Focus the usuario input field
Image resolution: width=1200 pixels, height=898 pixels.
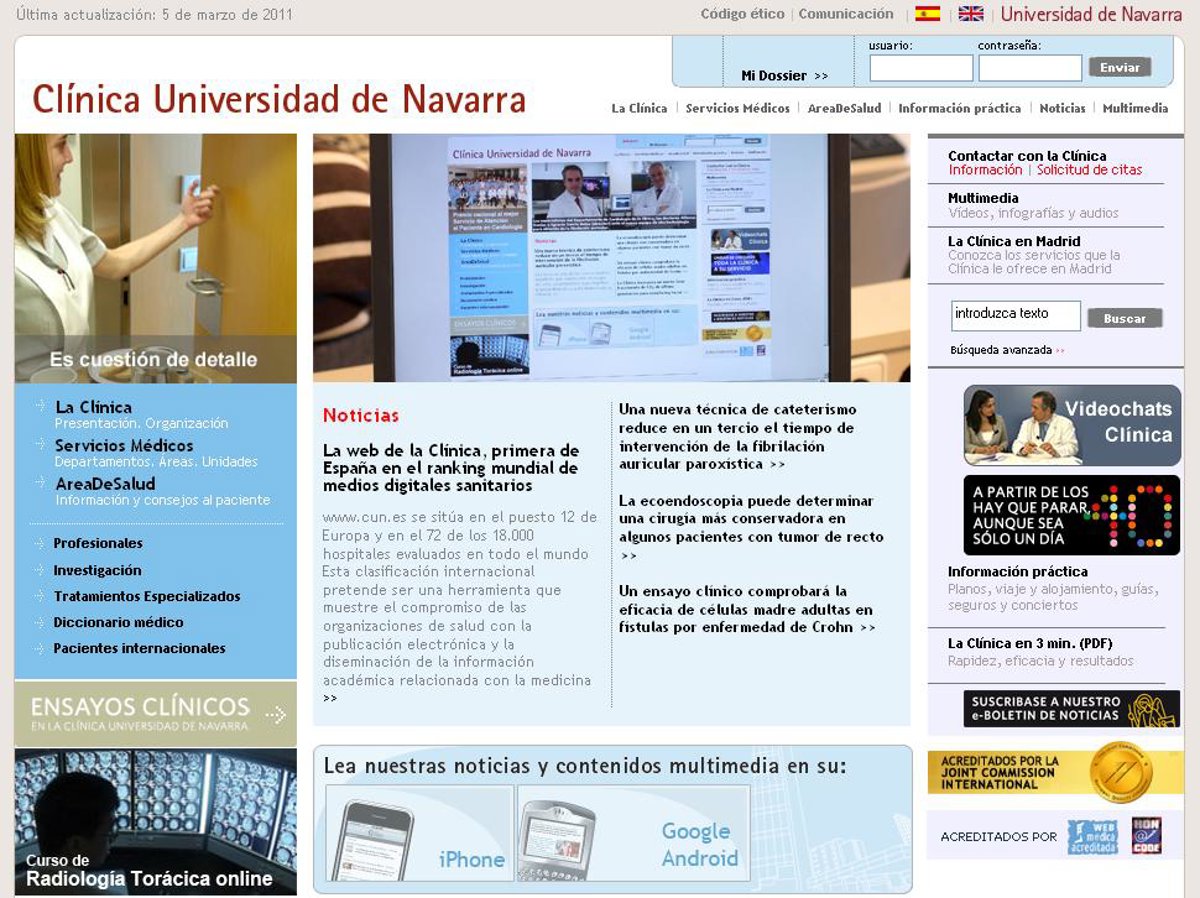click(x=921, y=68)
